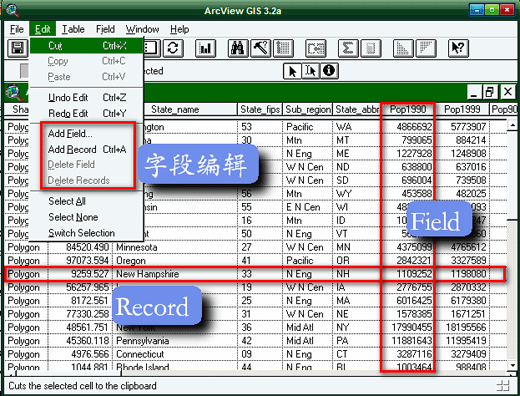Choose Switch Selection in the Edit menu

tap(87, 233)
